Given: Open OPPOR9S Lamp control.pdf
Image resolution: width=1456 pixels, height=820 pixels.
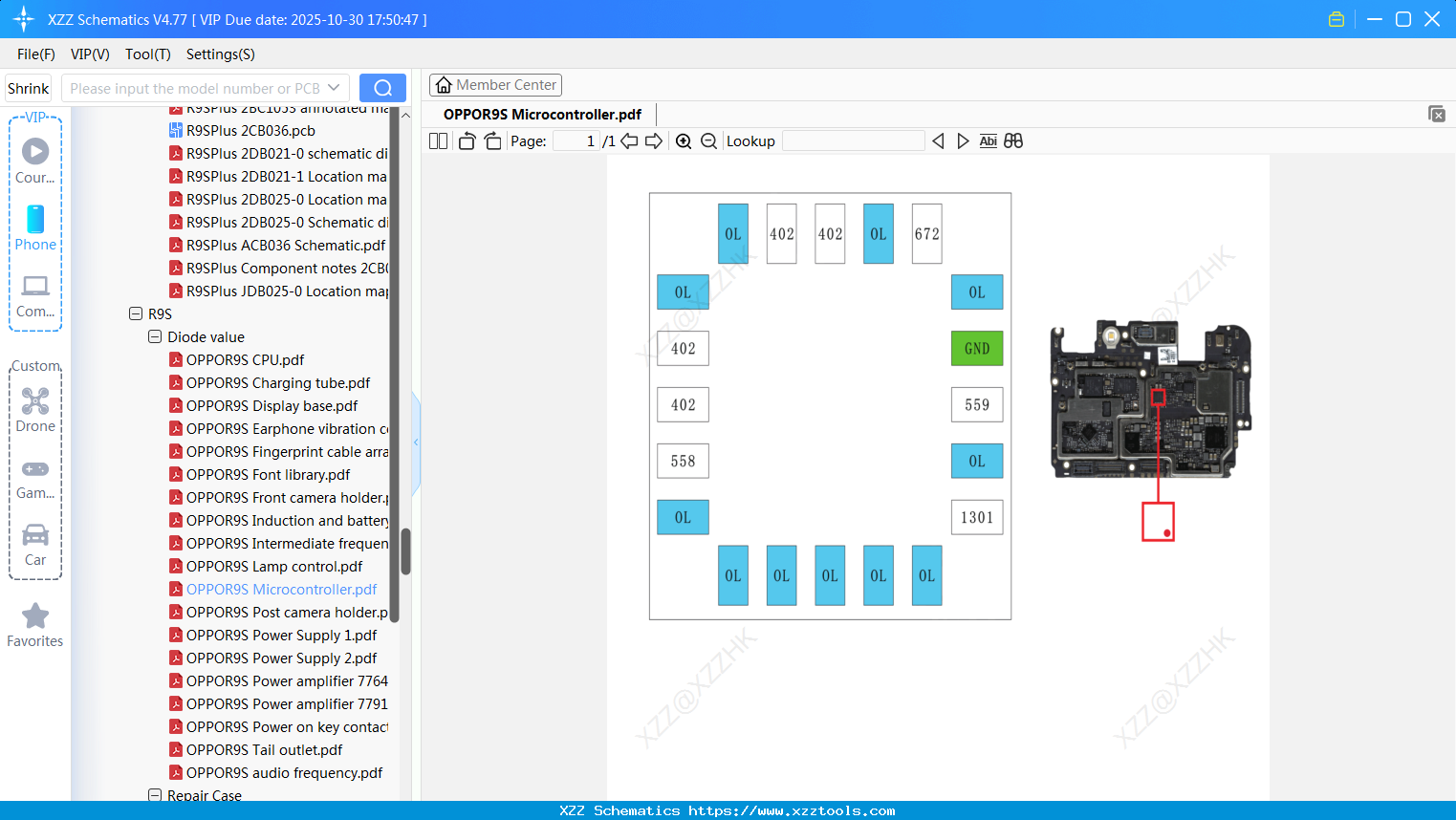Looking at the screenshot, I should point(274,566).
